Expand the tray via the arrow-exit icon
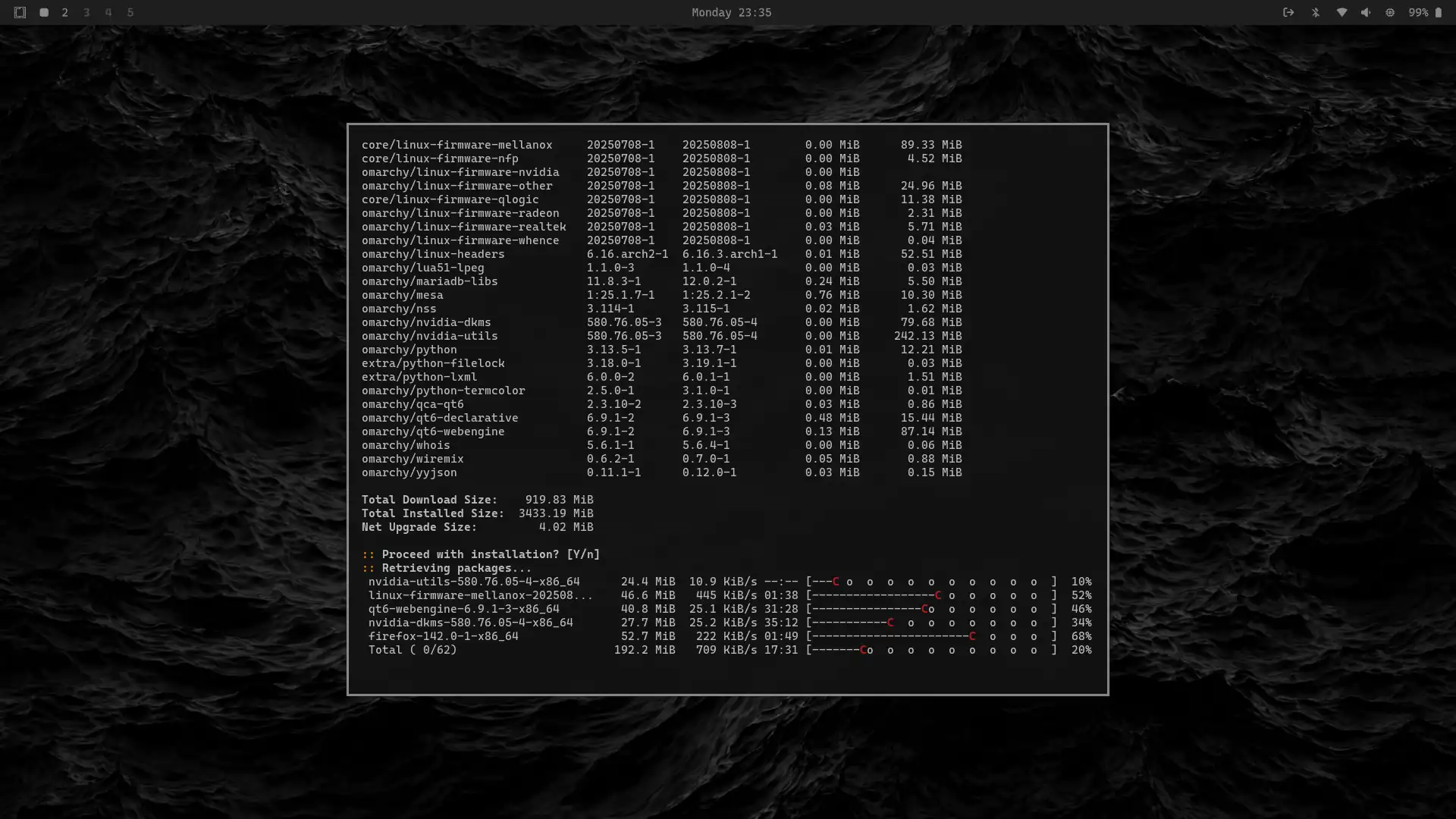 coord(1288,12)
